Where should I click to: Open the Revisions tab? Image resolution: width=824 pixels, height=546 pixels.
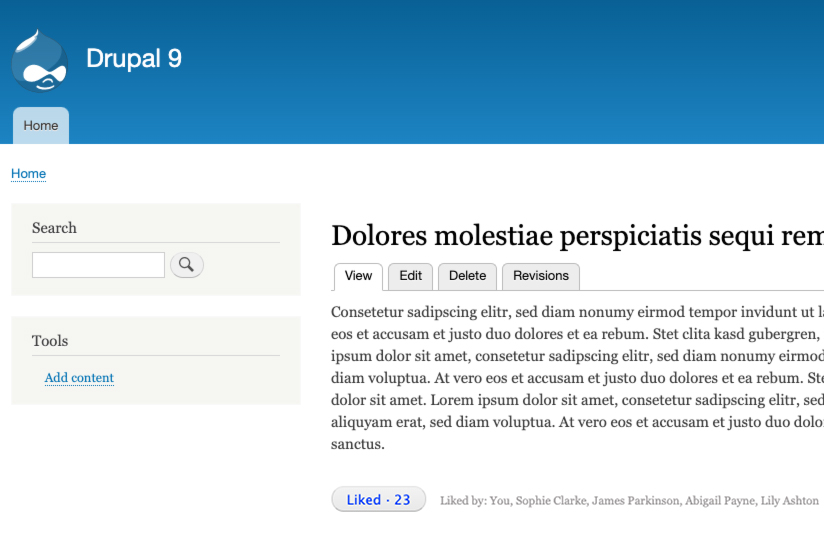(x=541, y=276)
